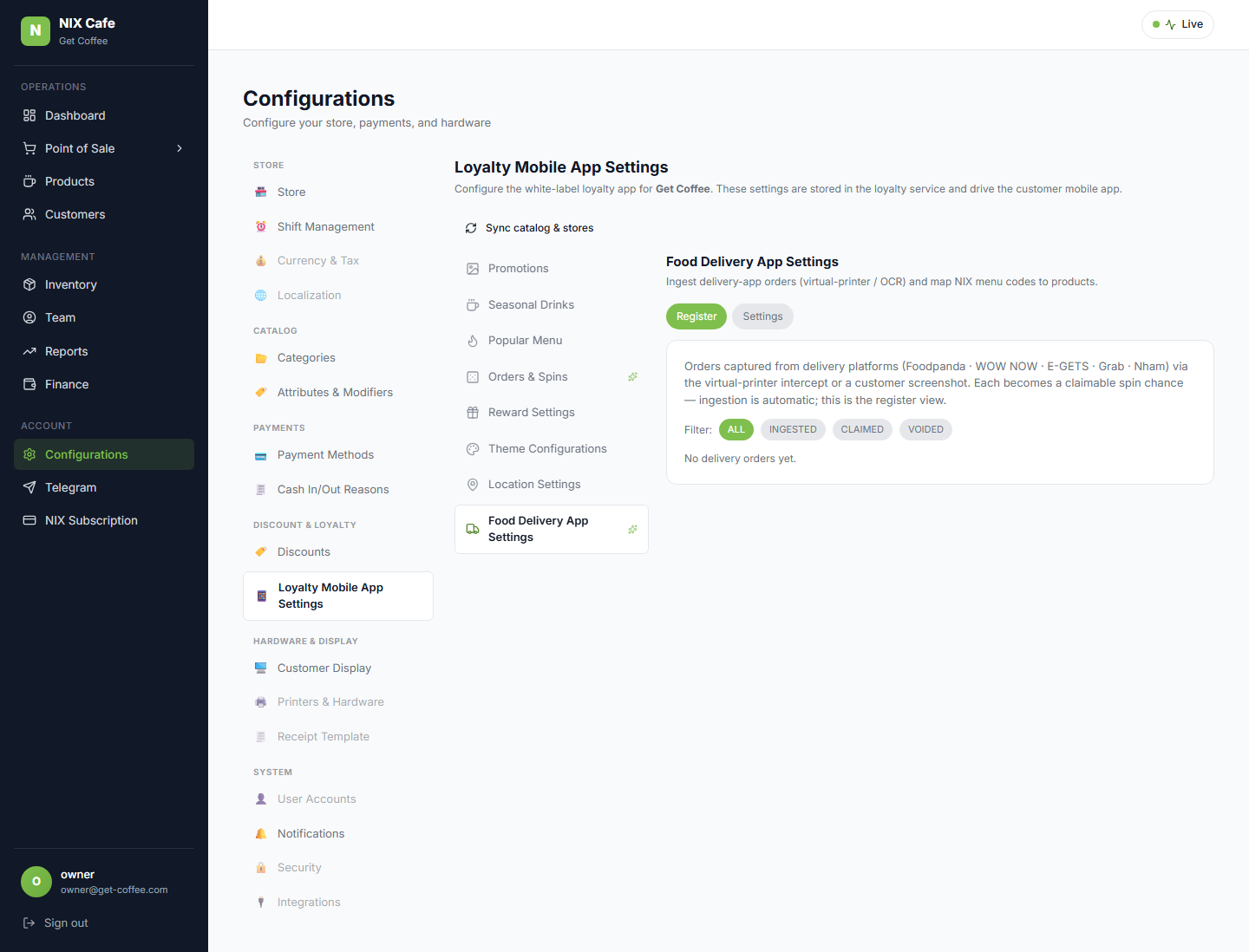Click the Sign out arrow icon

(29, 923)
